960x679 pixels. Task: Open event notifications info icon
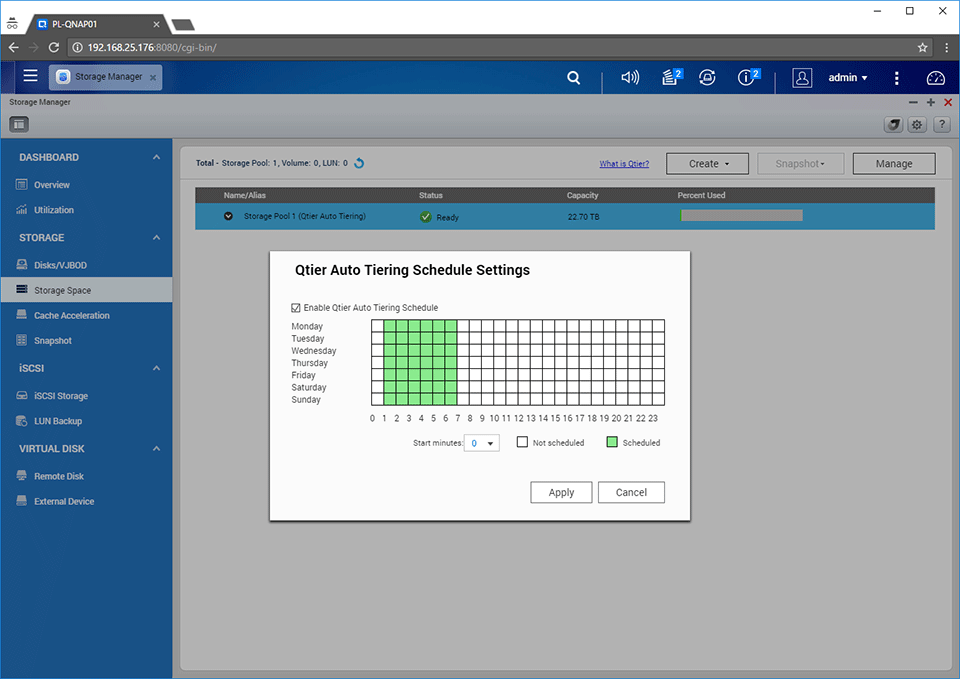(748, 77)
